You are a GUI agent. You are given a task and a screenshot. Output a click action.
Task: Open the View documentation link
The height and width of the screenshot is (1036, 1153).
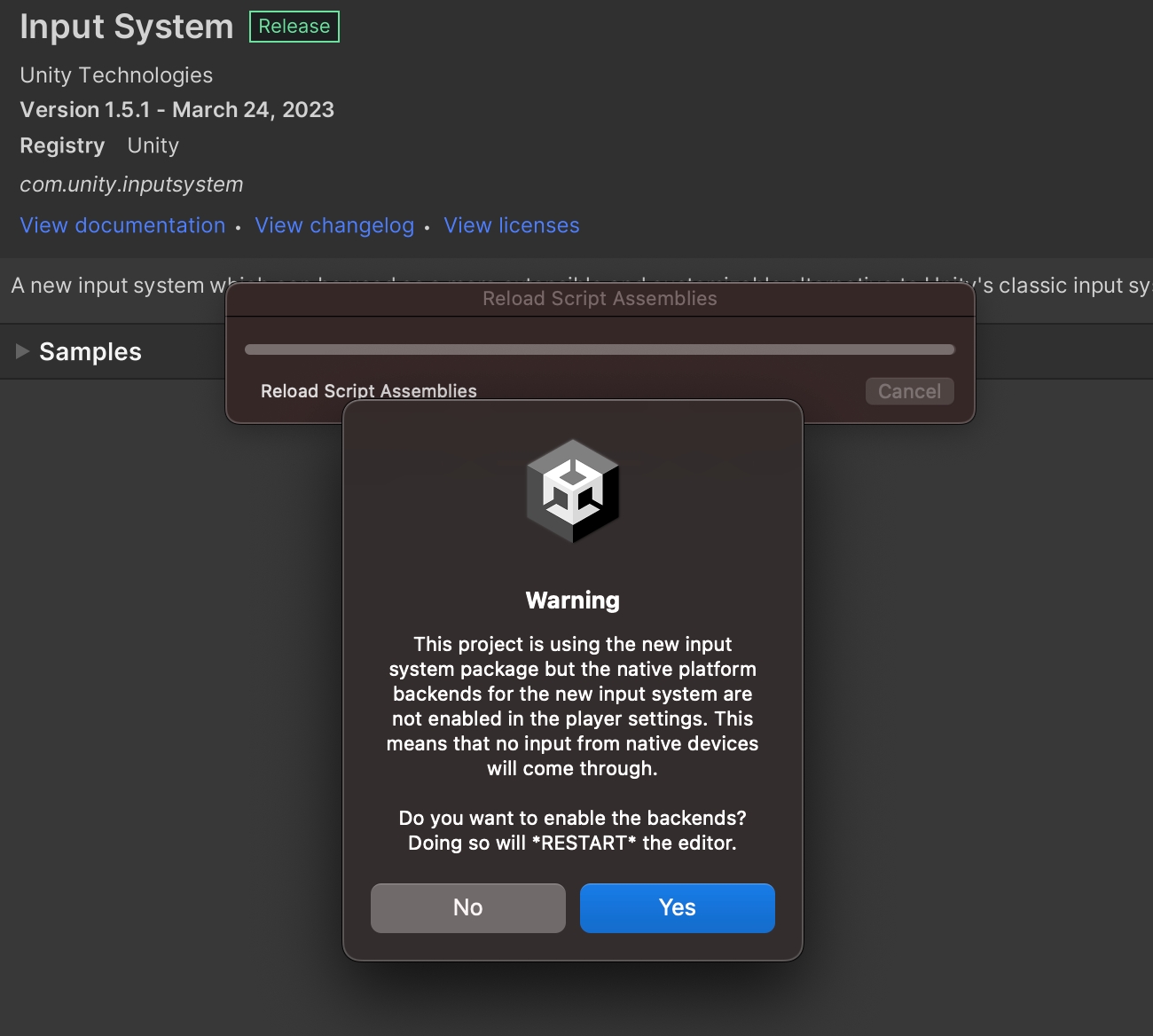tap(122, 225)
